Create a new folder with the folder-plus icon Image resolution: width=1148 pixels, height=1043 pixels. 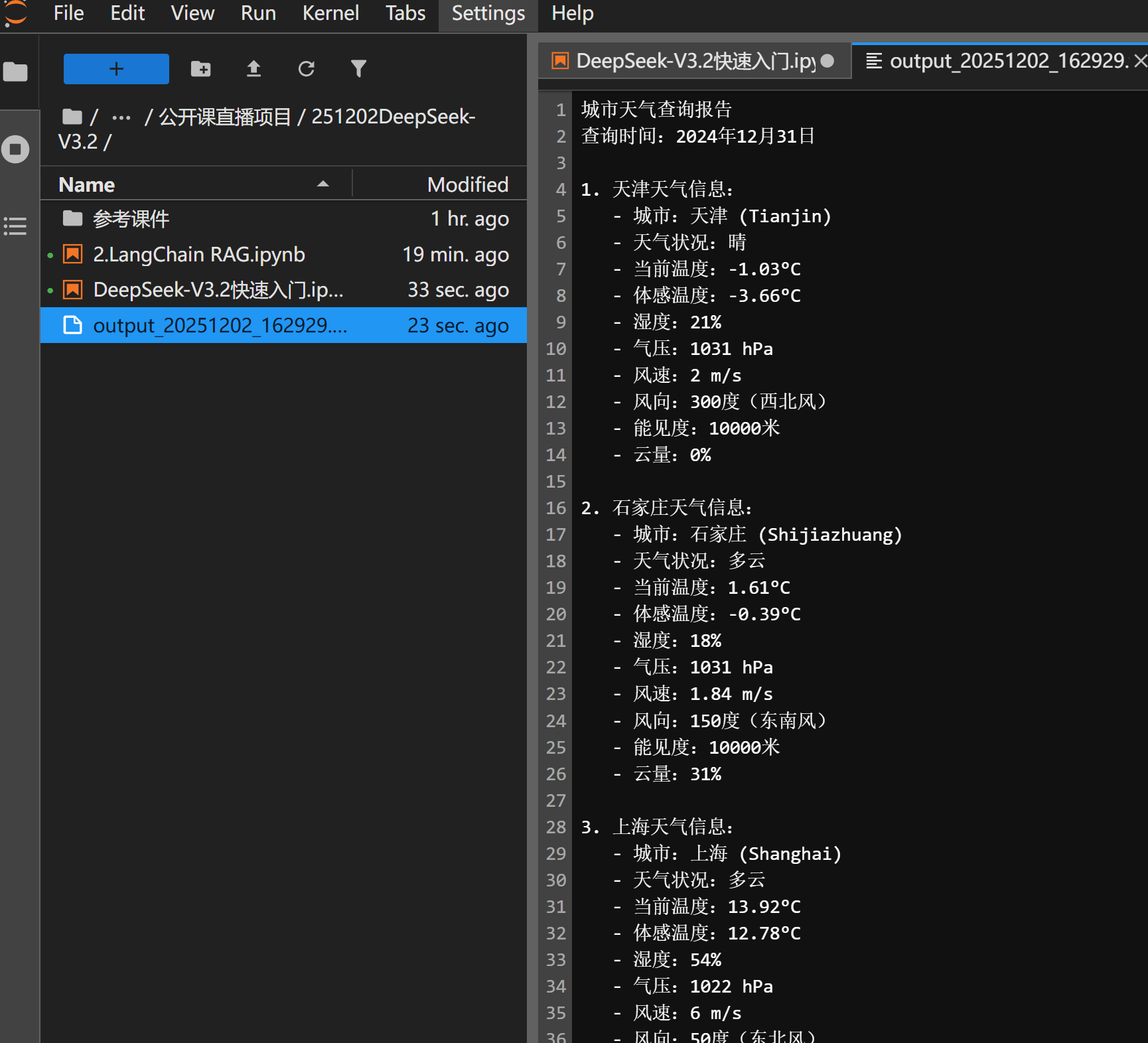click(x=200, y=69)
